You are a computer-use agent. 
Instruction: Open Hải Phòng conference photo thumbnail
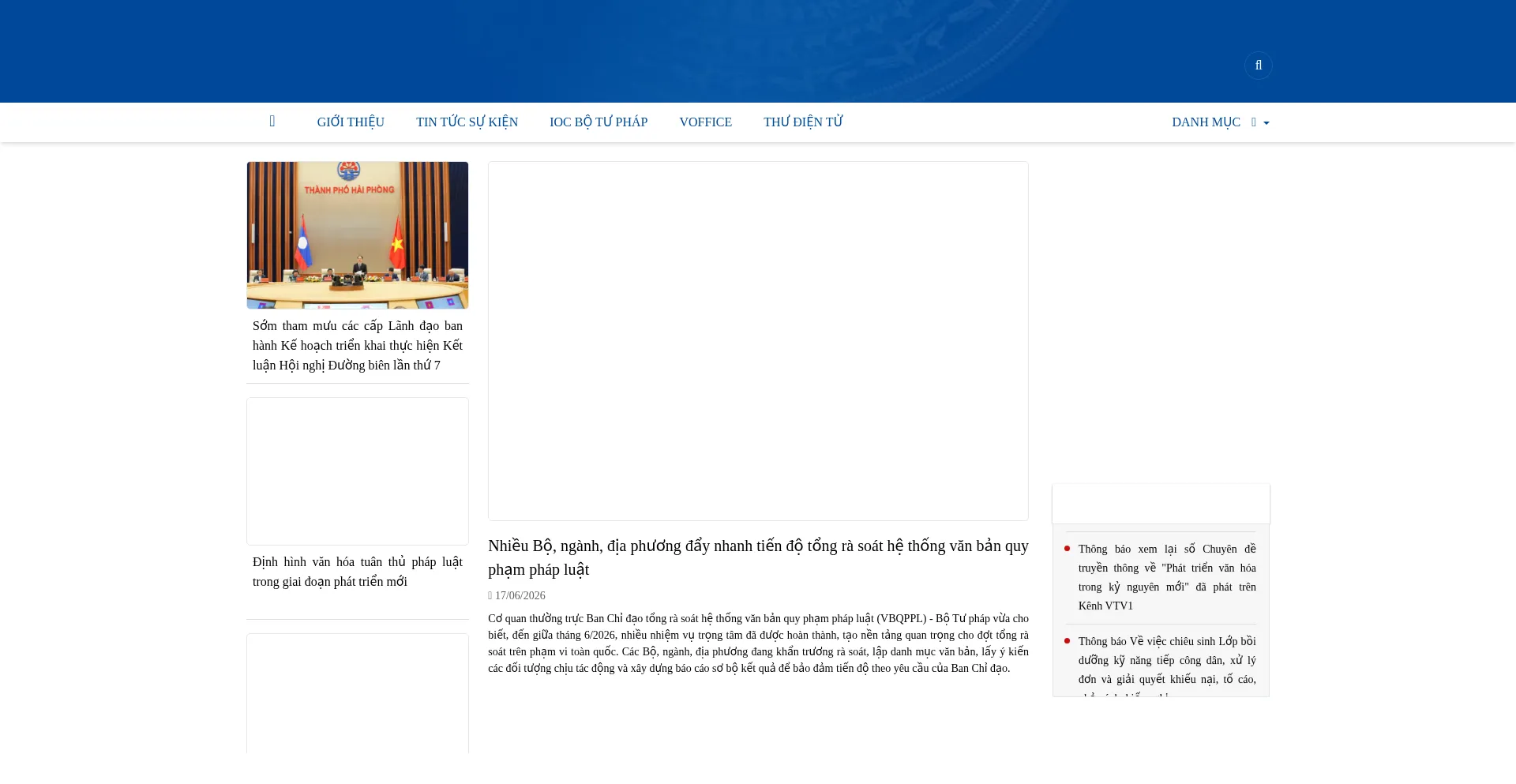click(358, 235)
